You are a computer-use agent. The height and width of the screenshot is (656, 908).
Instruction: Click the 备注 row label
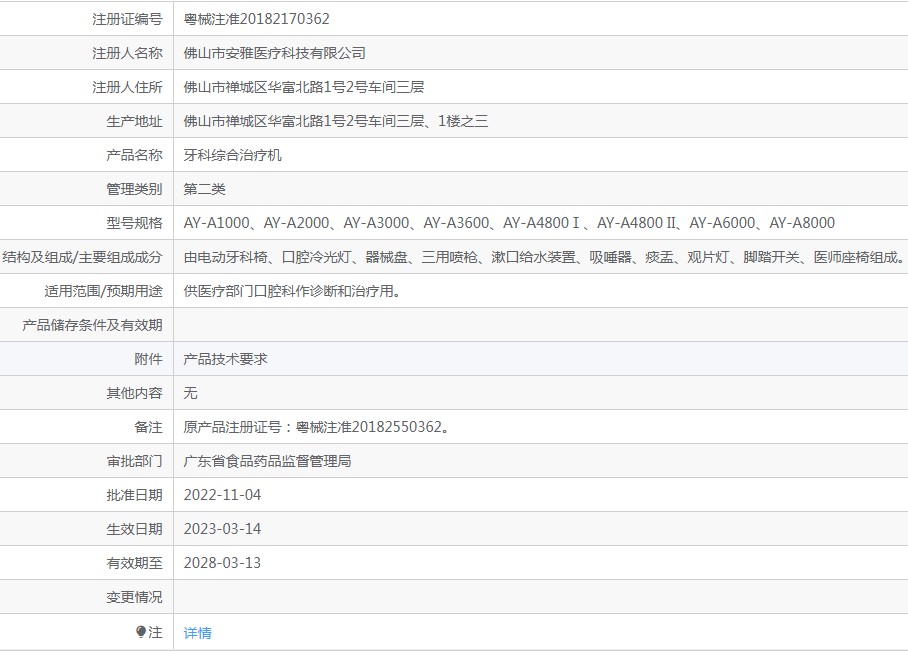click(x=148, y=427)
